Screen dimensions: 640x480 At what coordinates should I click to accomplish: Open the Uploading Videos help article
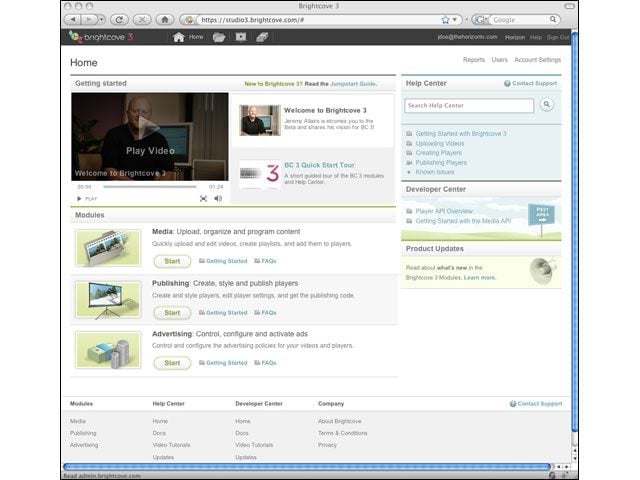[x=440, y=143]
